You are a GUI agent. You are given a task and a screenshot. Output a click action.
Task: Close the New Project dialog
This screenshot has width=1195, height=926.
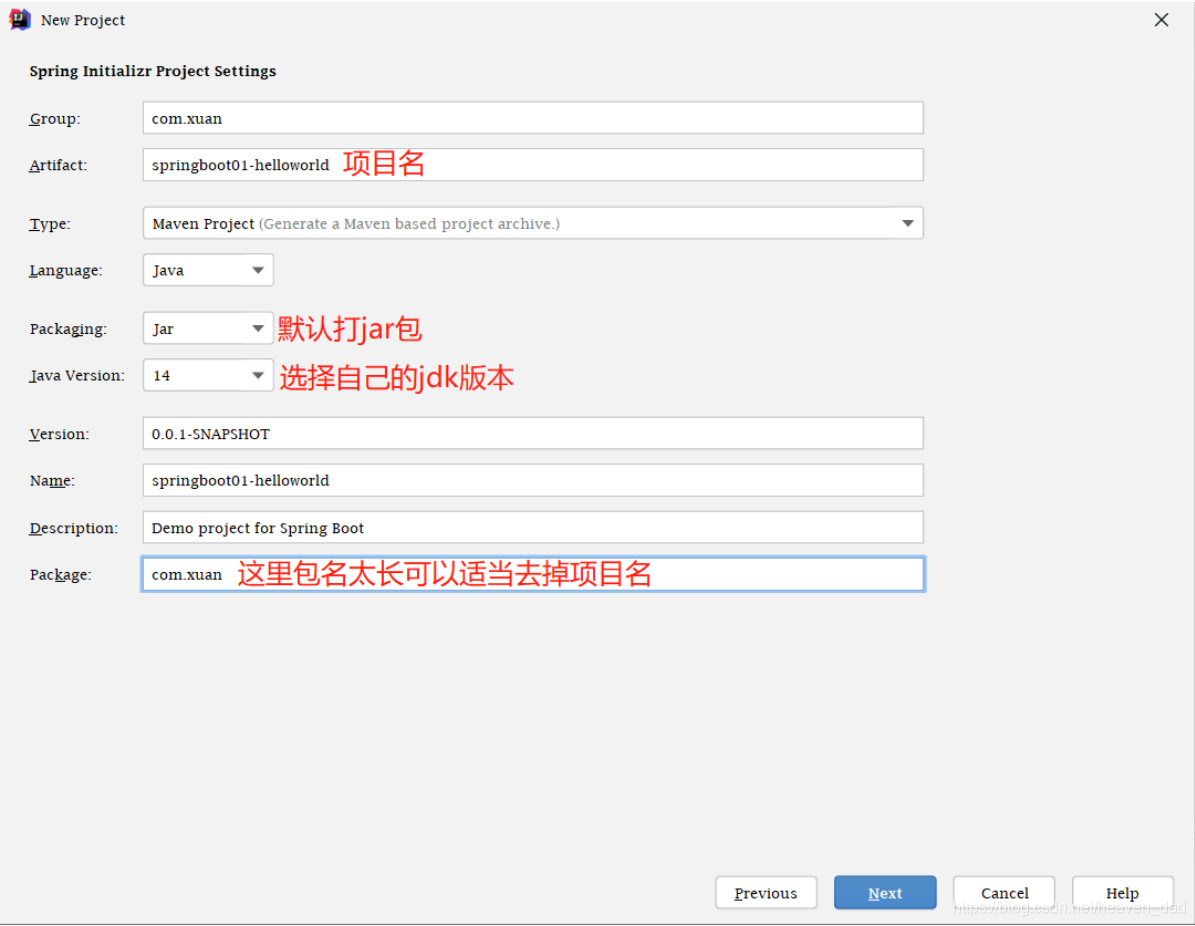click(1161, 20)
